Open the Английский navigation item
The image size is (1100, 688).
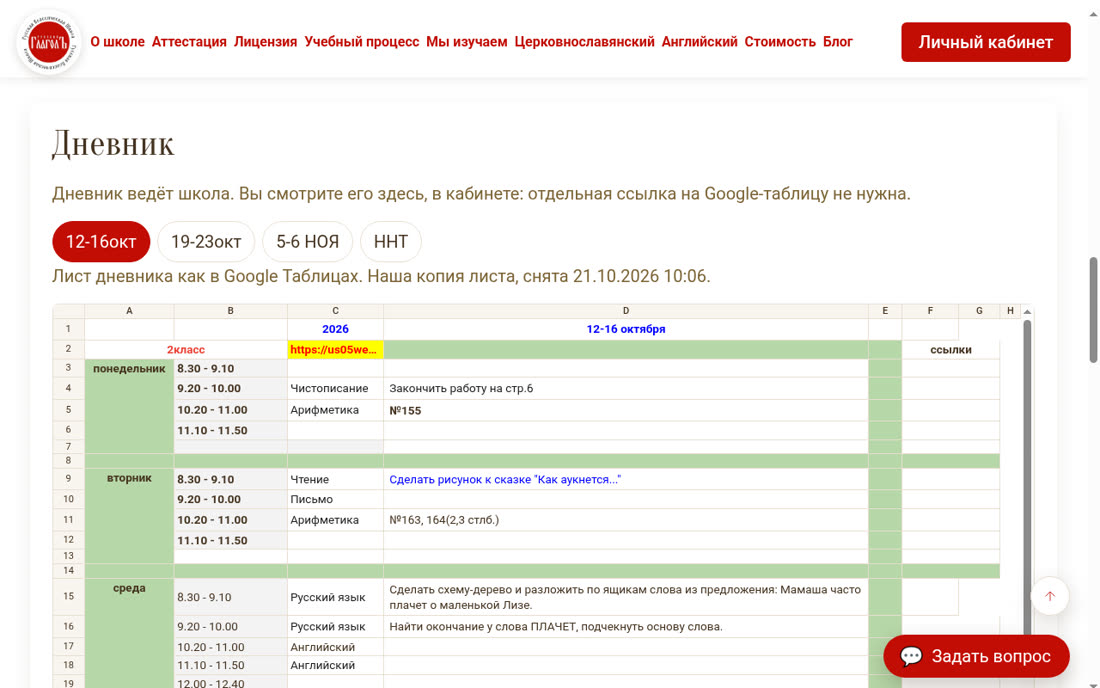[699, 42]
